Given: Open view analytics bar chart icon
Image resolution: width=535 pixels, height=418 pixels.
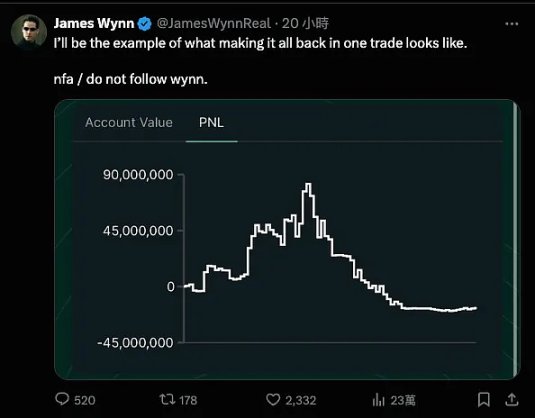Looking at the screenshot, I should (x=378, y=399).
